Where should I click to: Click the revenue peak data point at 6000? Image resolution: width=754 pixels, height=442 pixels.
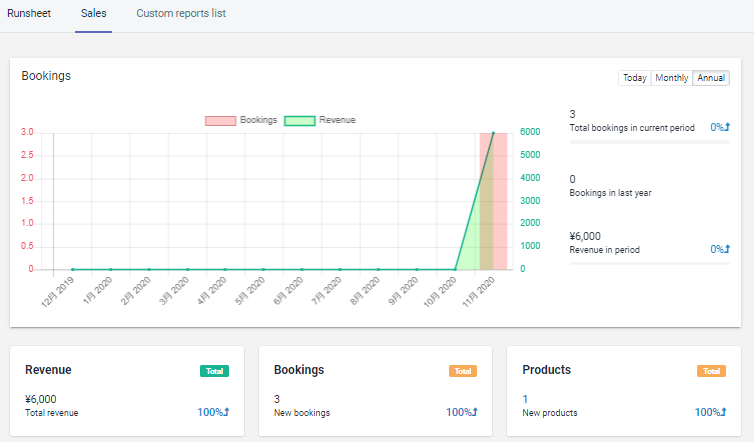tap(493, 133)
